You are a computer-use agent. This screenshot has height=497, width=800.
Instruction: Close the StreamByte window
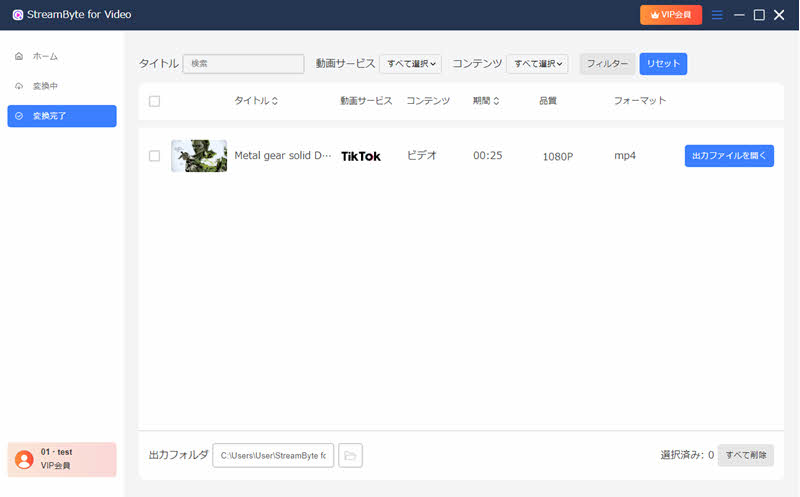point(779,15)
